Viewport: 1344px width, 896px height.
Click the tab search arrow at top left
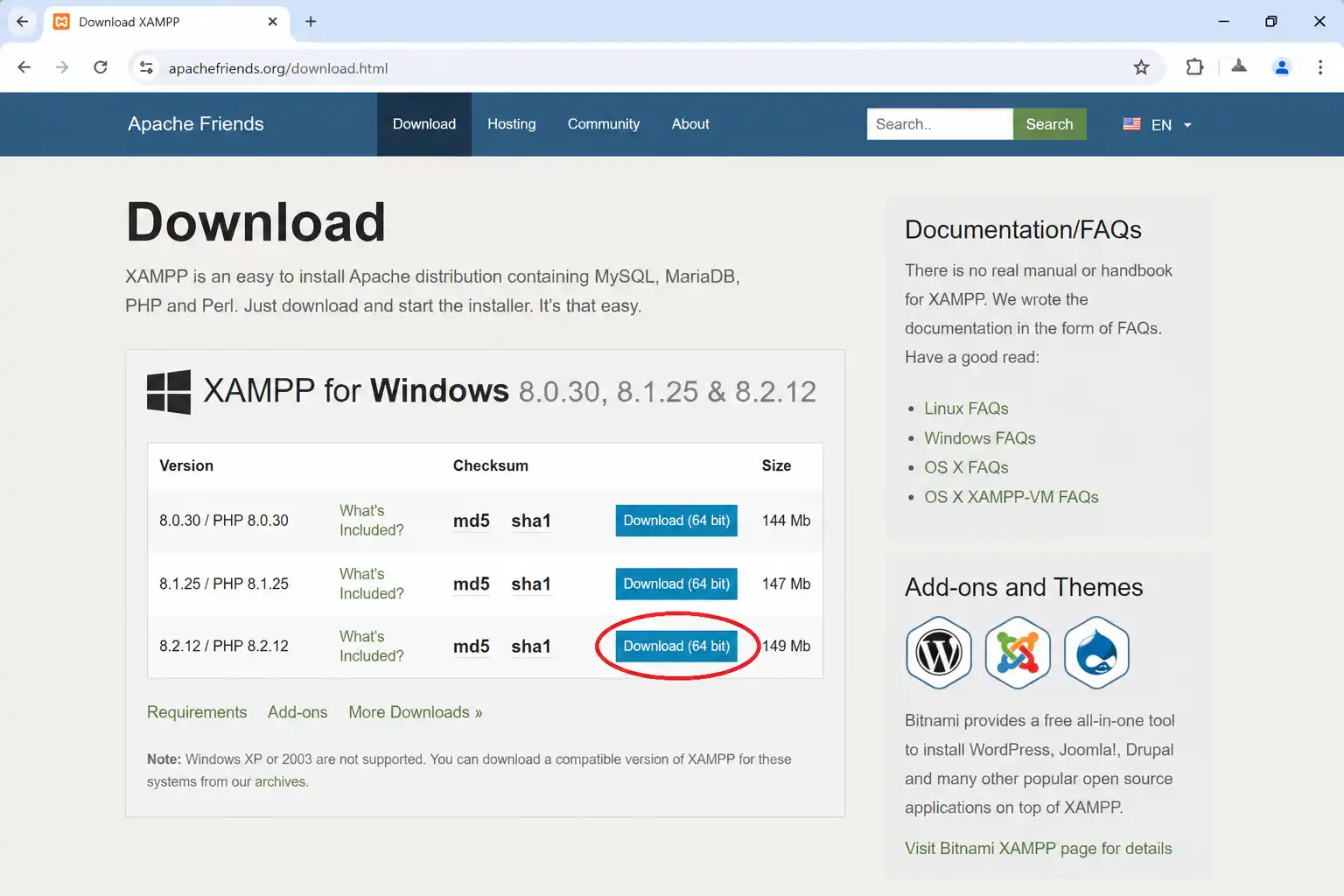click(x=22, y=22)
